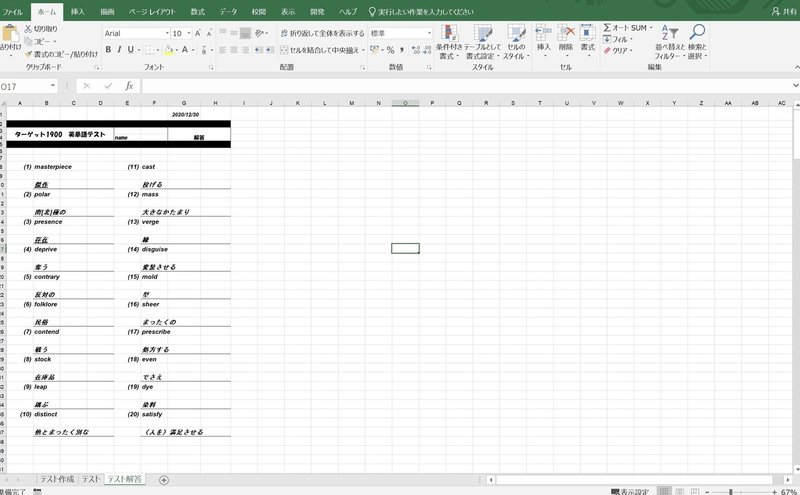Open Sort and Filter (並べ替えとフィルター)
The height and width of the screenshot is (495, 800).
(669, 42)
